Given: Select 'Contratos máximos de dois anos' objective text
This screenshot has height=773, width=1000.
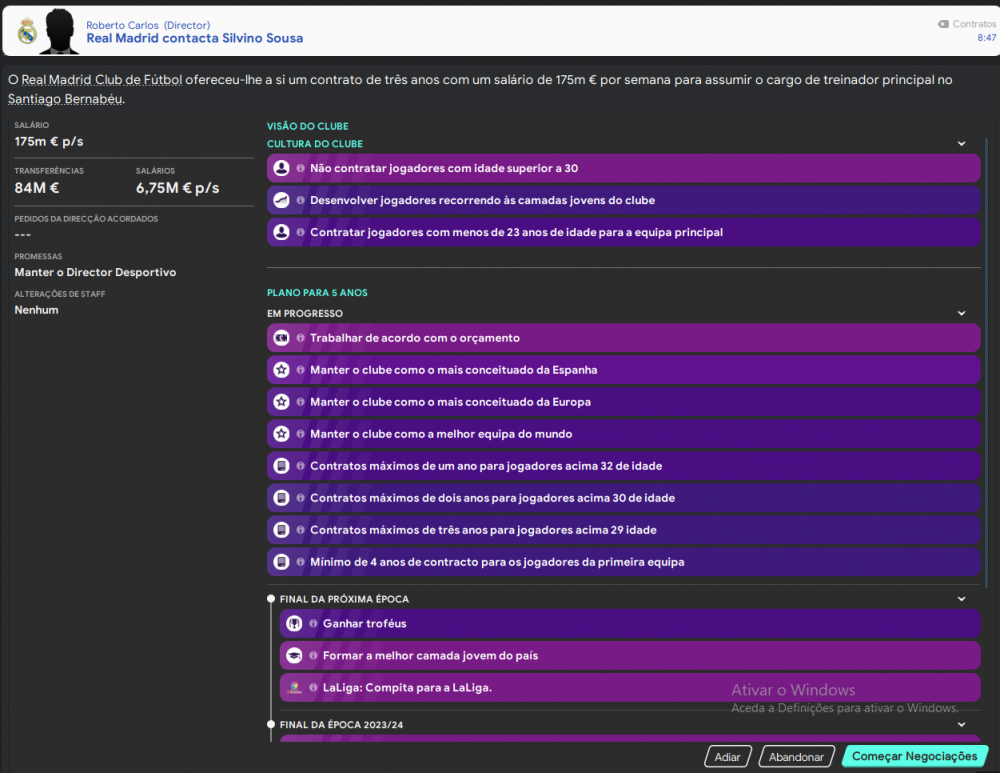Looking at the screenshot, I should tap(492, 498).
